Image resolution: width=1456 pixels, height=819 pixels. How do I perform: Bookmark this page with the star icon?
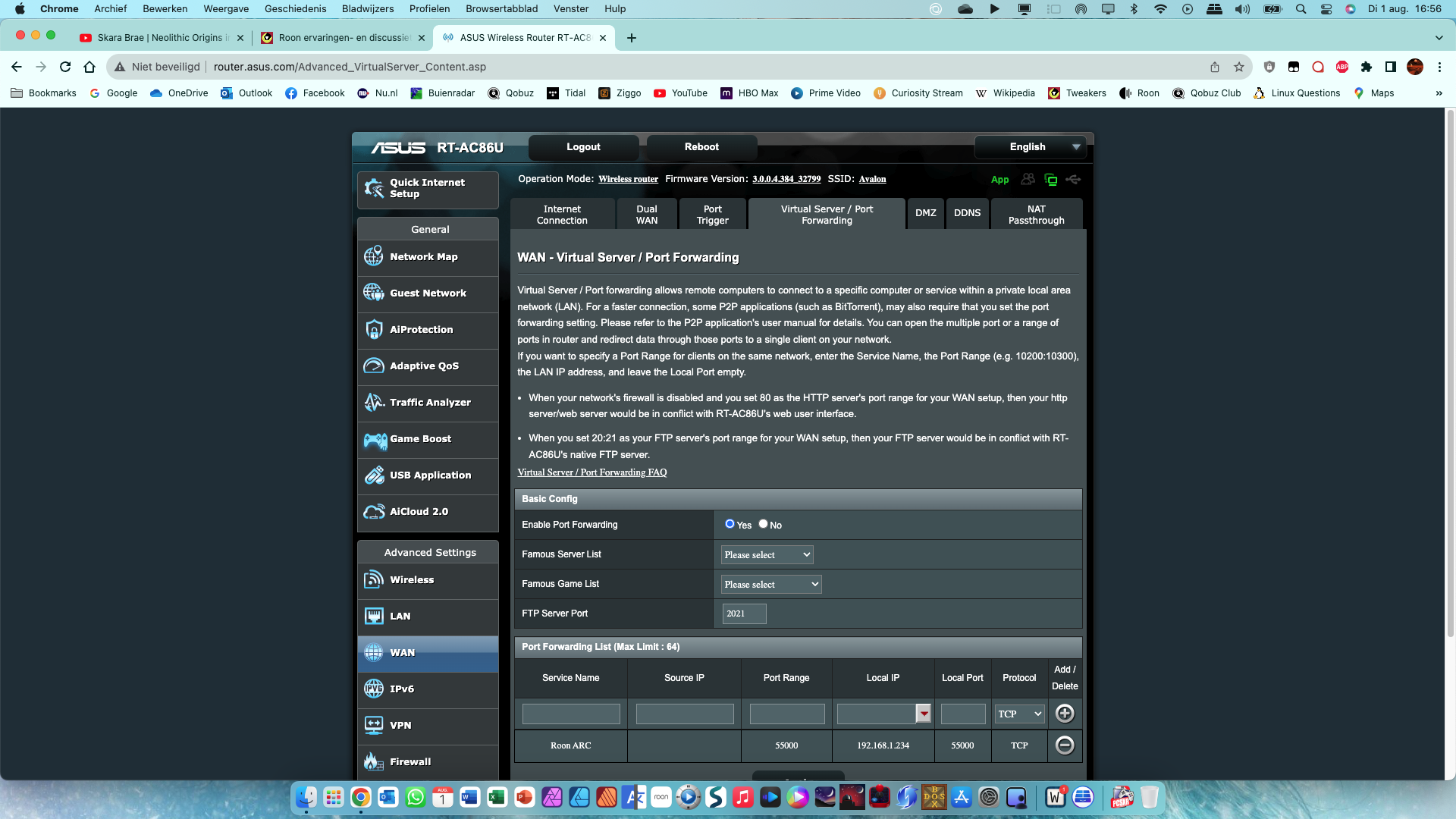1239,67
